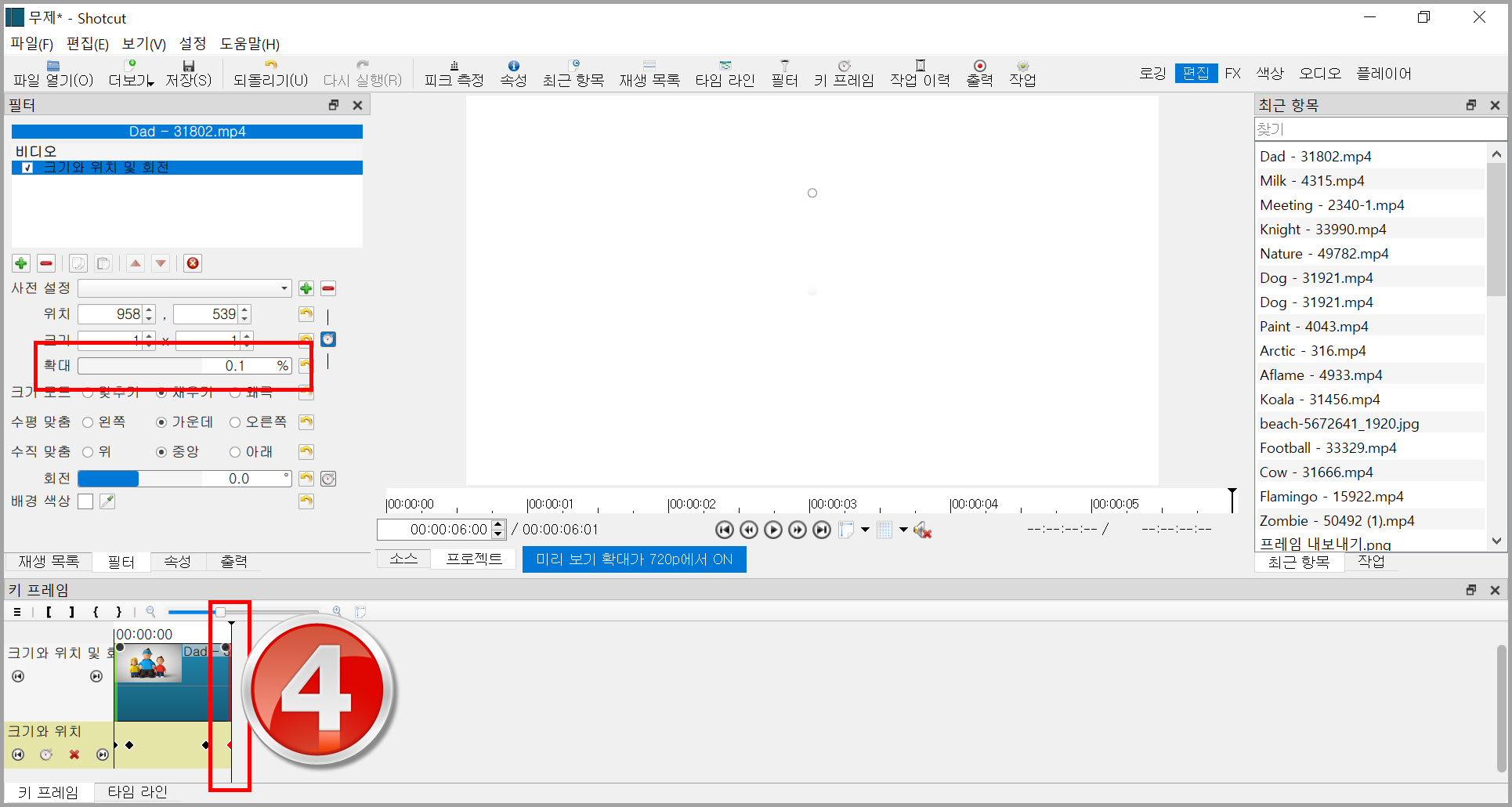
Task: Select 아래 for 수직 맞춤
Action: [x=235, y=452]
